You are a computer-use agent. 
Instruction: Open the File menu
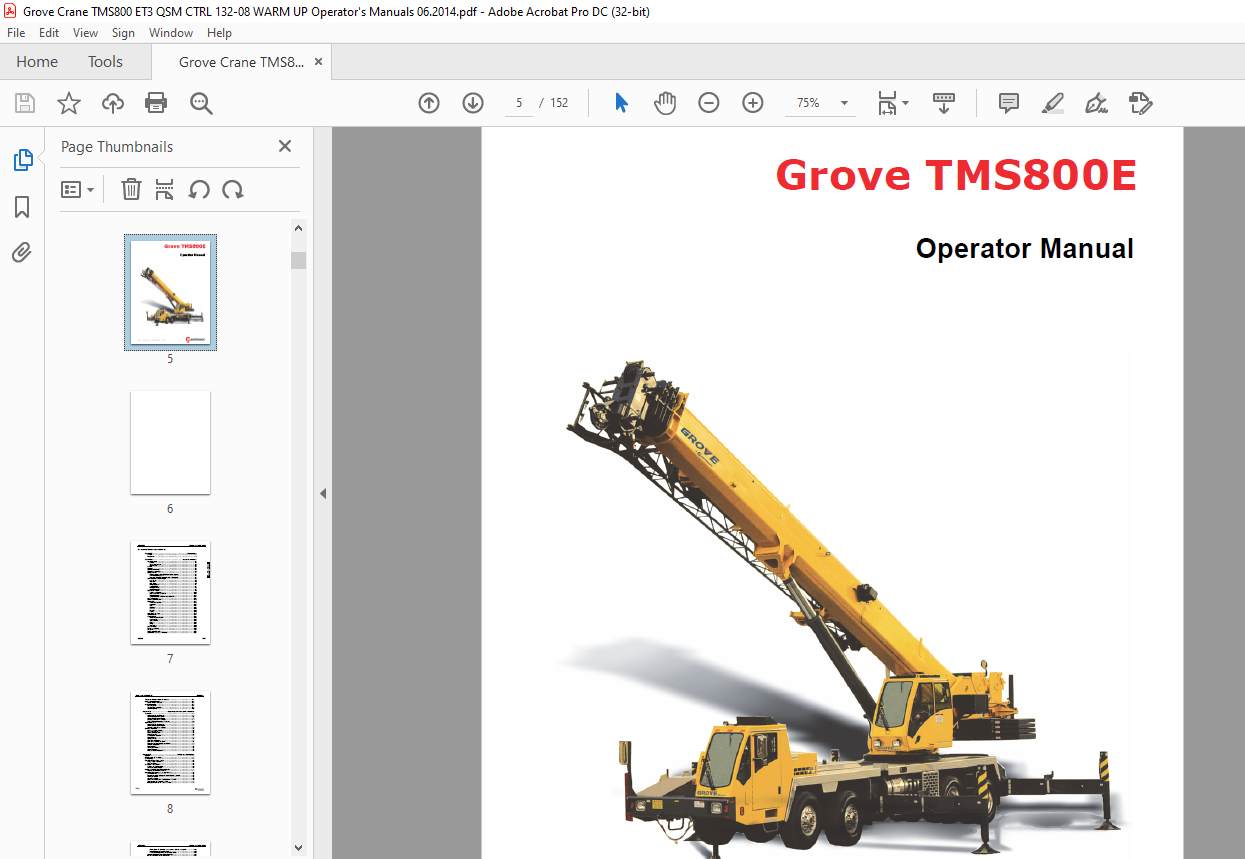(16, 33)
